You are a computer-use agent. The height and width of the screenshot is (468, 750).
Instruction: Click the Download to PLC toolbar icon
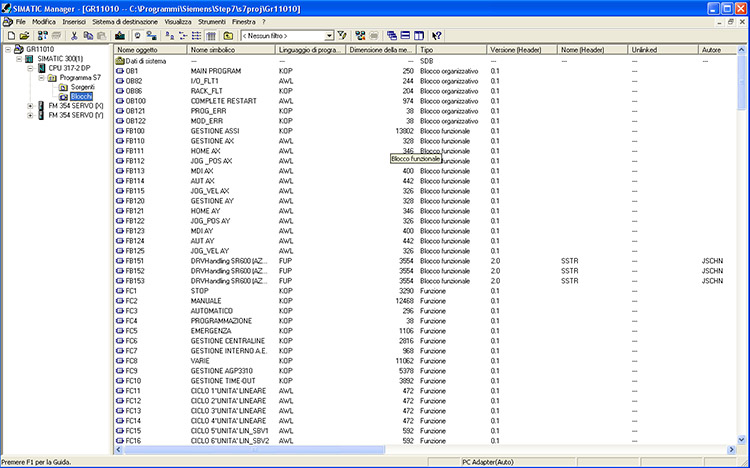[x=120, y=35]
